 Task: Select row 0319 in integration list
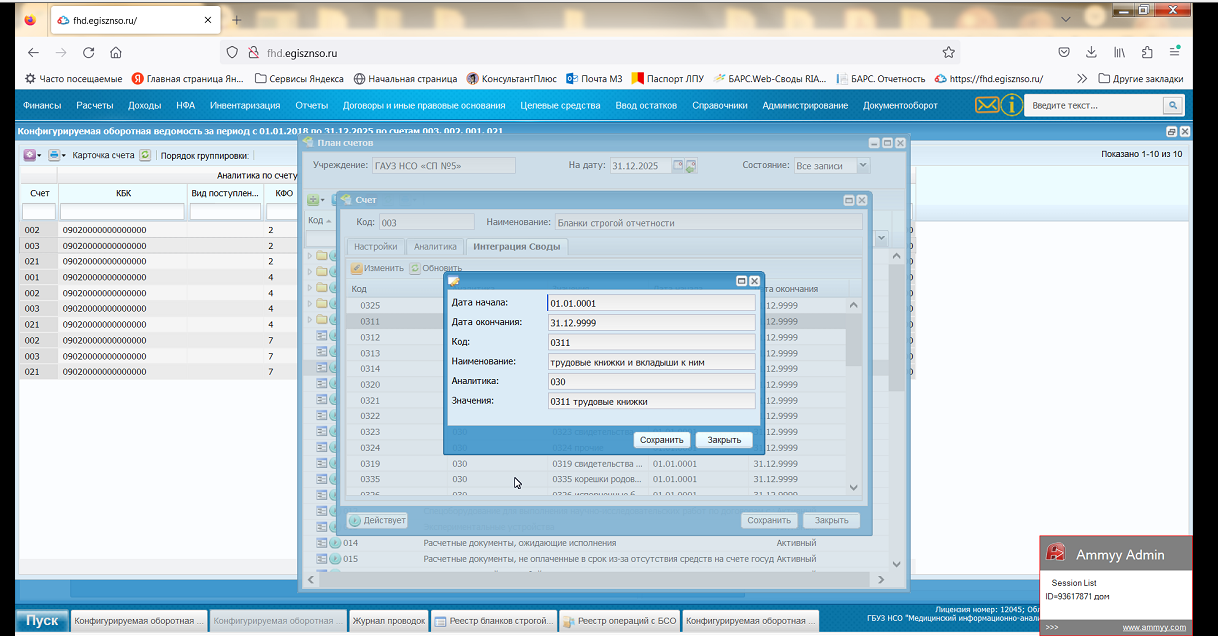597,464
